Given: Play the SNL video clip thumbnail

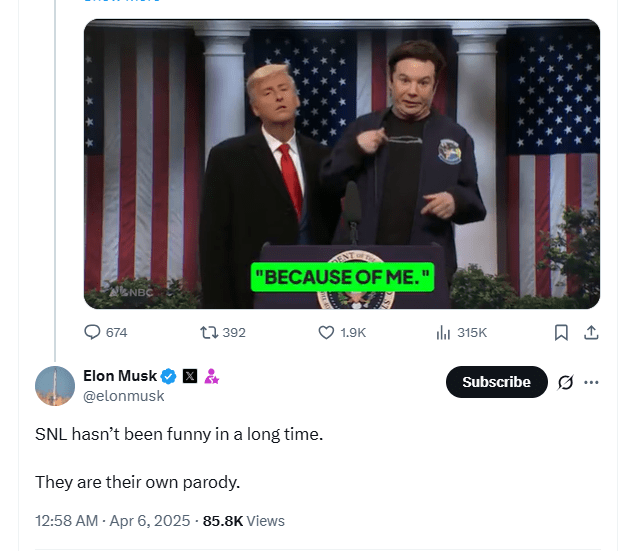Looking at the screenshot, I should coord(342,165).
